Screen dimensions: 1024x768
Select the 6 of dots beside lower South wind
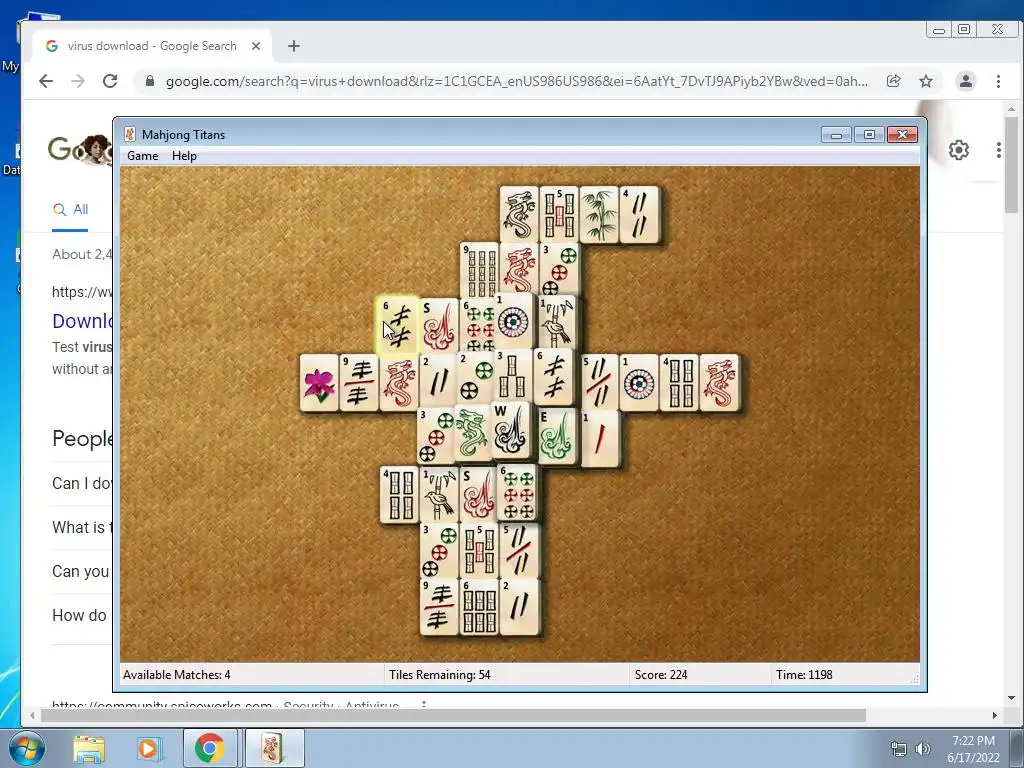518,493
